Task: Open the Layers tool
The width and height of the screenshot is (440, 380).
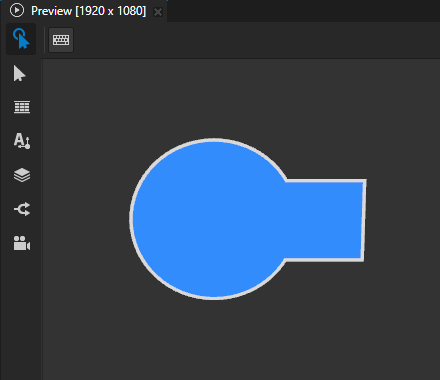Action: point(22,175)
